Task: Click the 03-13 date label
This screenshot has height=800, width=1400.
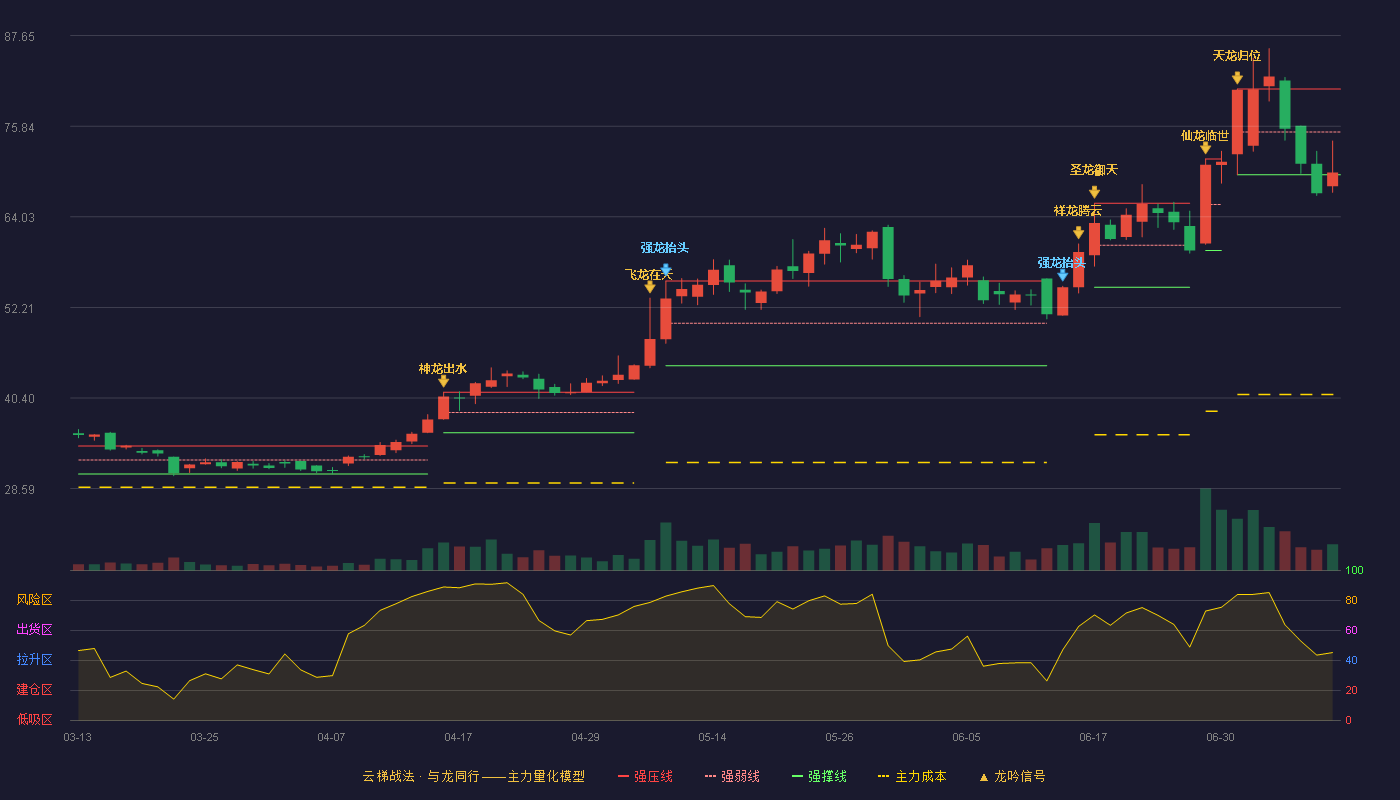Action: tap(77, 737)
